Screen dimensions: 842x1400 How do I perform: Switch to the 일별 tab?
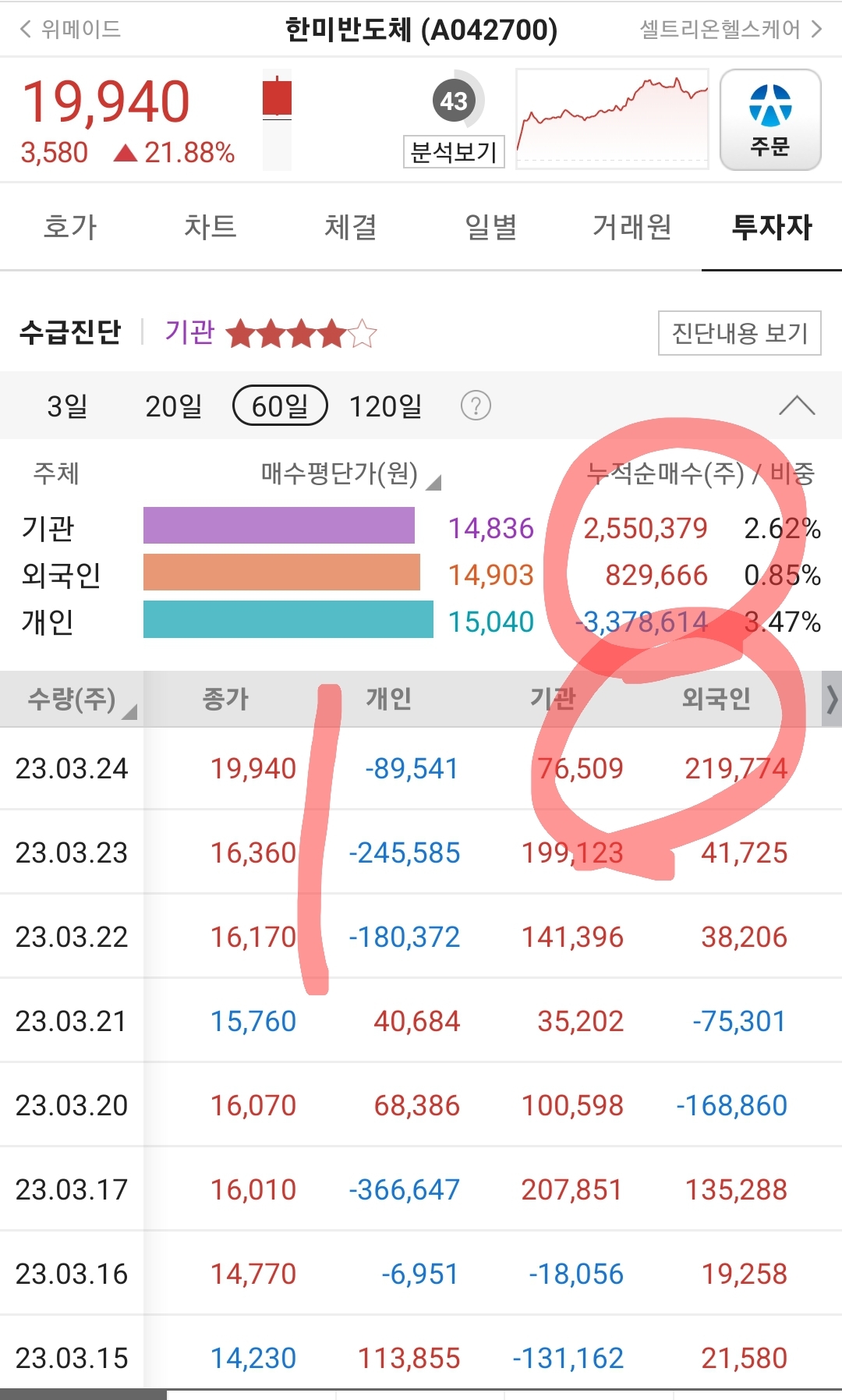click(x=491, y=227)
